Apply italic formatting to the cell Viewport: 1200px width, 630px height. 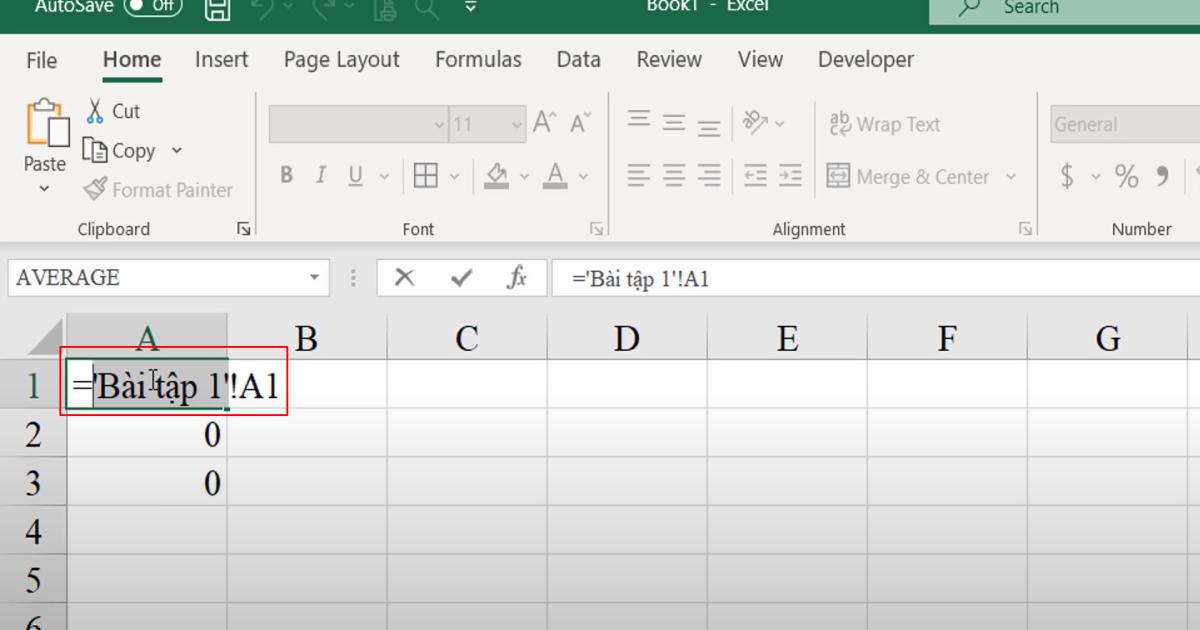tap(320, 174)
